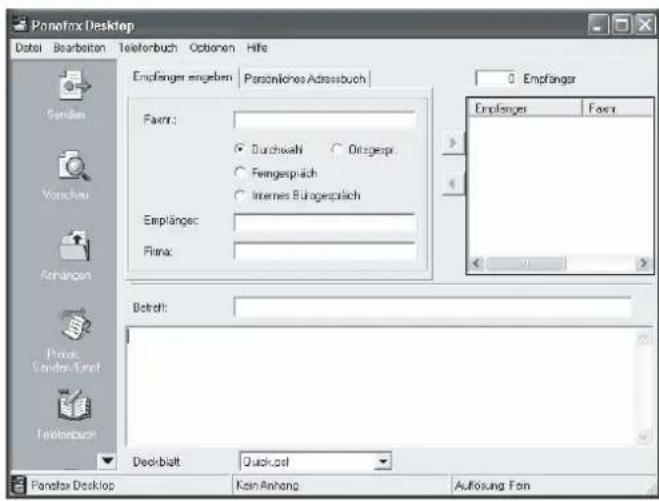Click the Empfänger name input field

[324, 223]
